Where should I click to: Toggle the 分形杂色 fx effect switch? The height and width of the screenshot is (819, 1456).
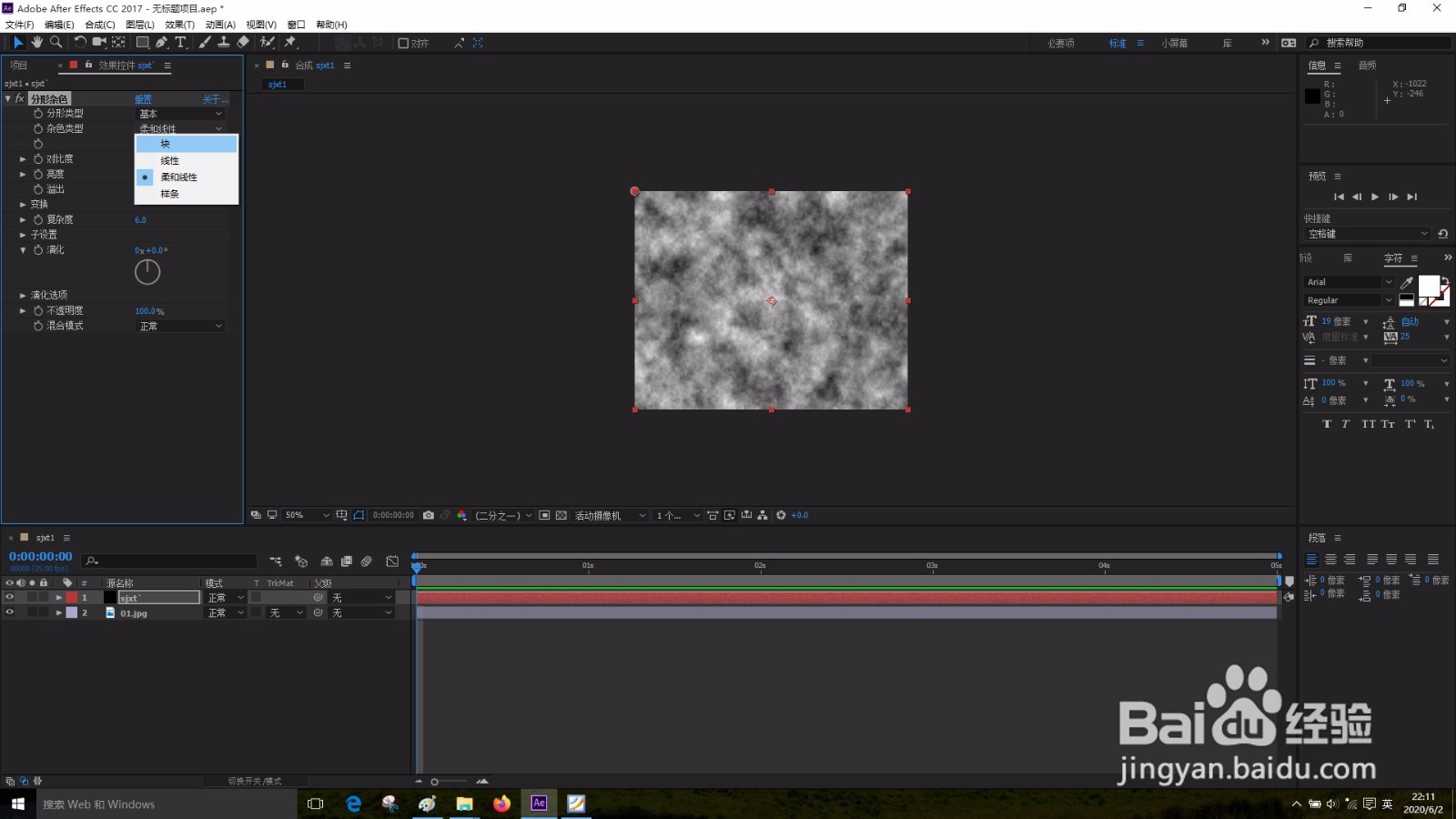tap(19, 98)
